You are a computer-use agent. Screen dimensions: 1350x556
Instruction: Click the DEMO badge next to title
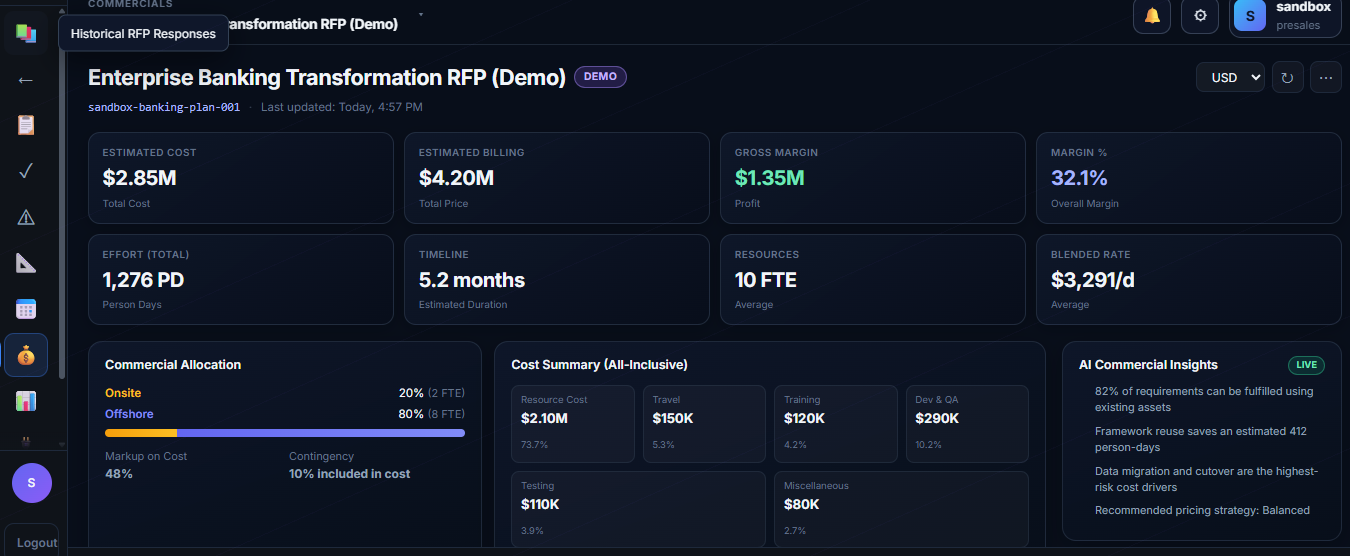[600, 76]
